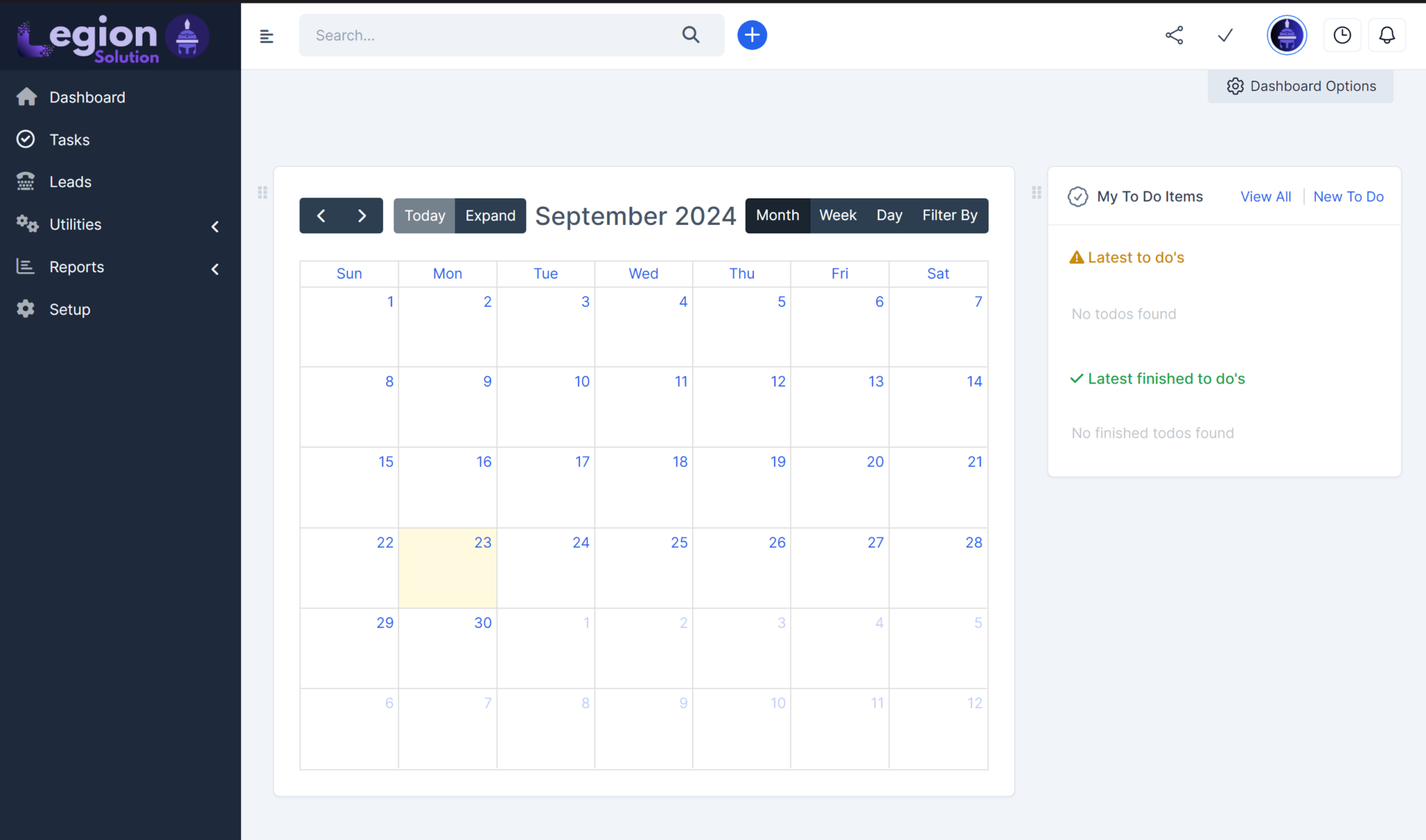Go to next month in calendar

[362, 216]
